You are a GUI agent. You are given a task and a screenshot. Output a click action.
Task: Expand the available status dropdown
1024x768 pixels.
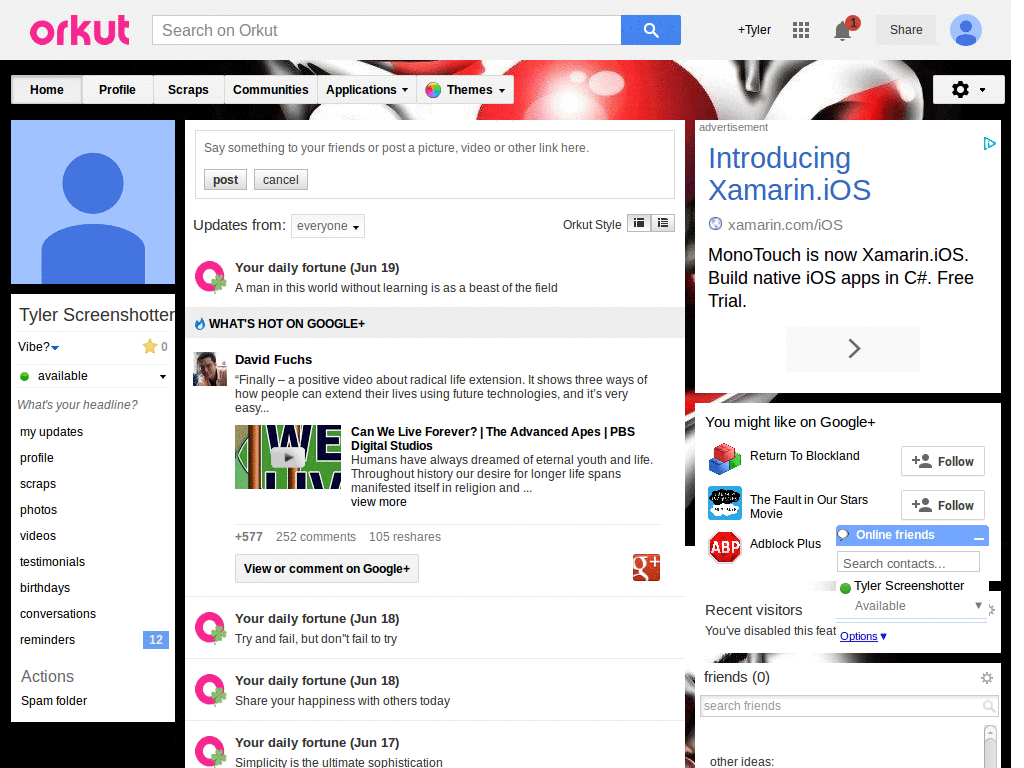[x=163, y=376]
